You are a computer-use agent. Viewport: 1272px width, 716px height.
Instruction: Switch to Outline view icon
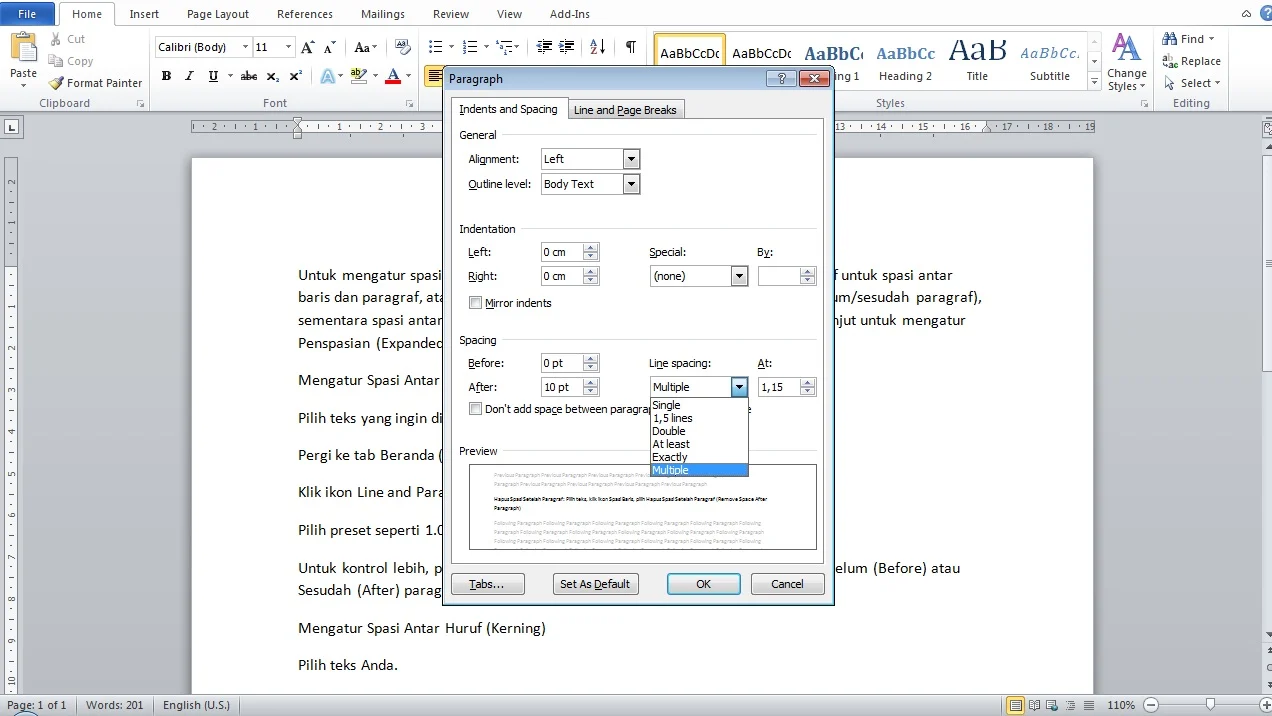click(1068, 705)
